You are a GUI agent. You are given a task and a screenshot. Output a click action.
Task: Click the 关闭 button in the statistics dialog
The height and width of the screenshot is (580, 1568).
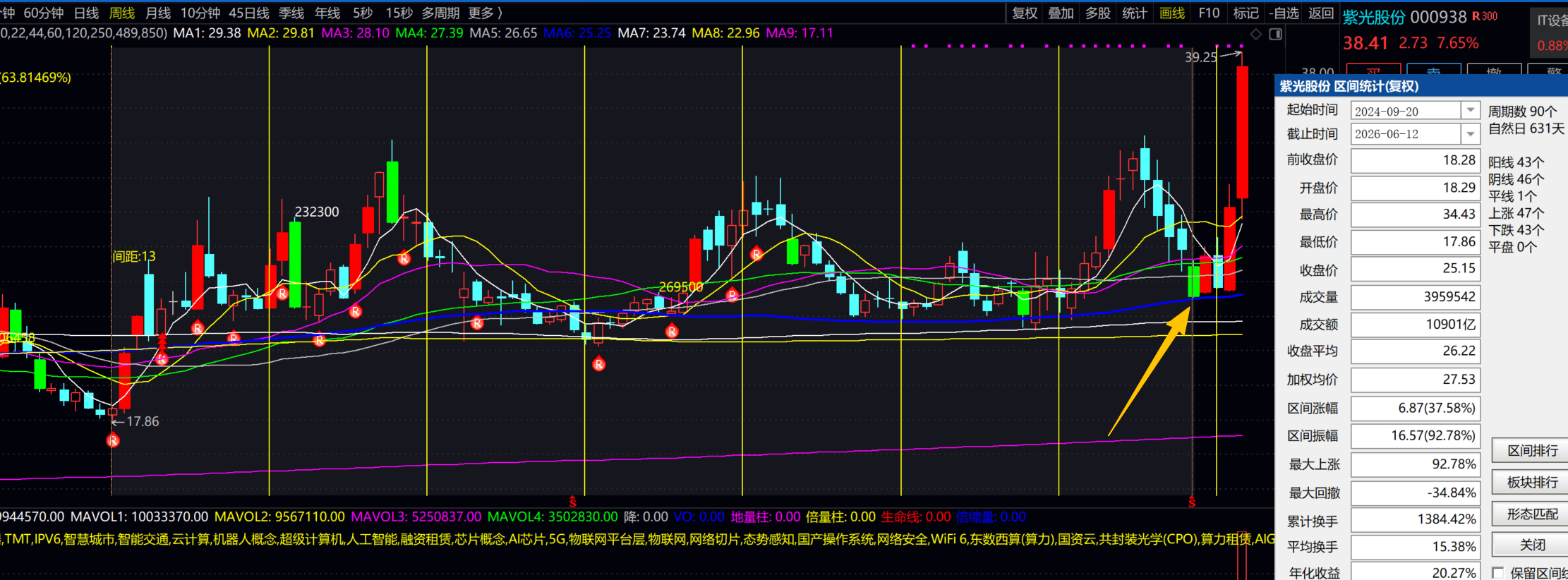point(1531,545)
